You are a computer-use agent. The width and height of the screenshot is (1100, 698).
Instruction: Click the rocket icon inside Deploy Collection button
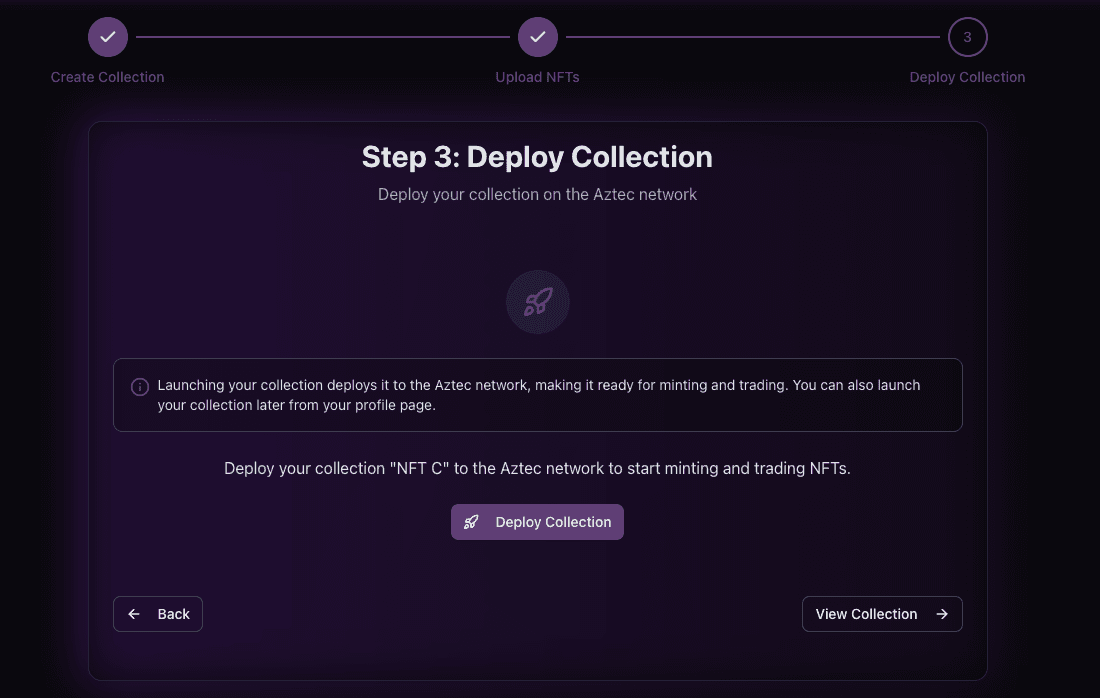tap(471, 521)
